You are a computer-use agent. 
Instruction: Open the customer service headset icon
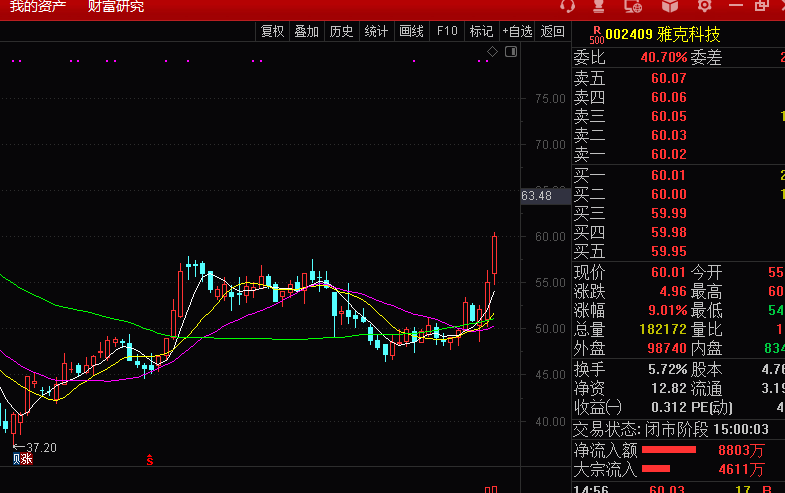tap(567, 6)
